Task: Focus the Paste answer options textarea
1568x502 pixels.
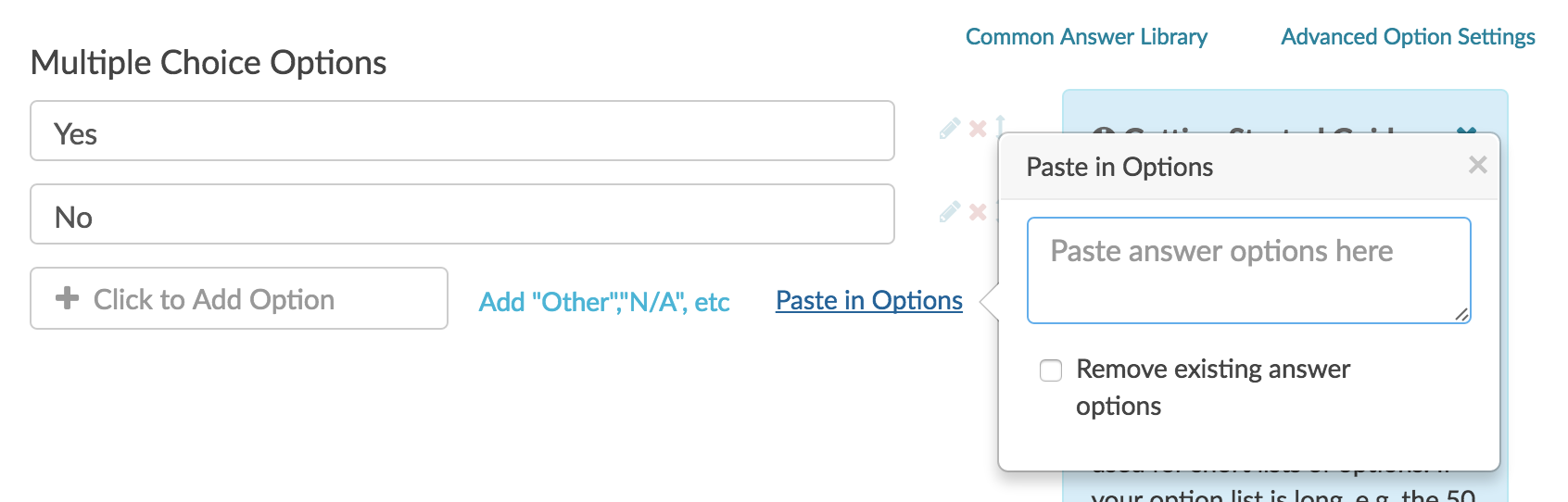Action: pos(1247,270)
